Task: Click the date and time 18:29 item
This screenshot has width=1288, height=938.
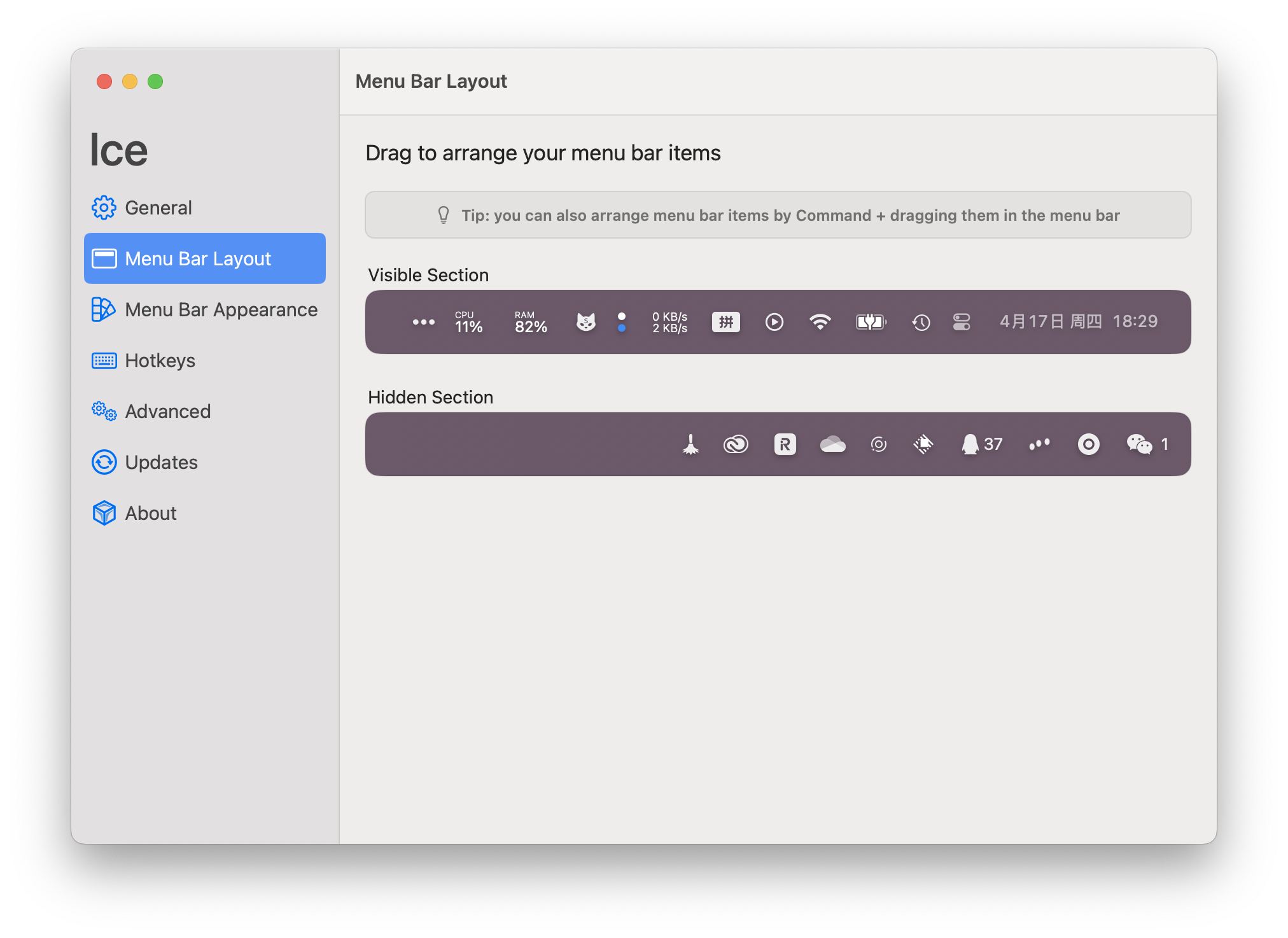Action: [1078, 321]
